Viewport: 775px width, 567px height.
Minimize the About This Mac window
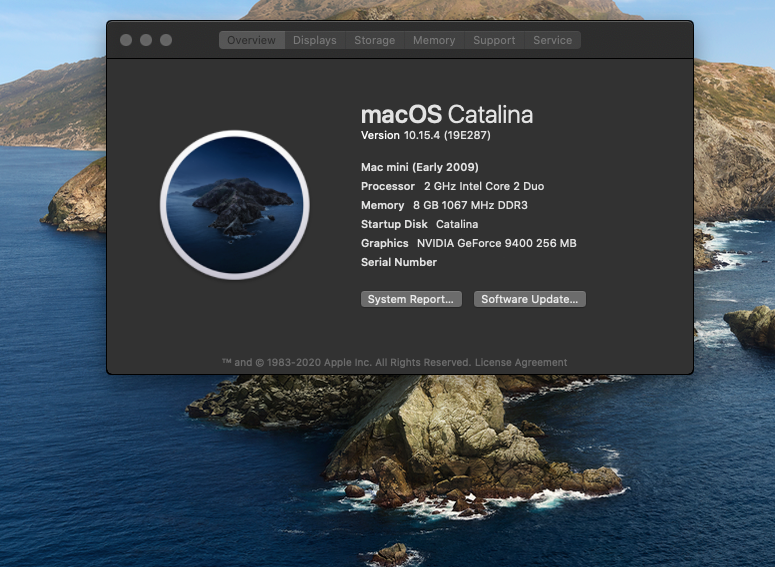click(146, 40)
